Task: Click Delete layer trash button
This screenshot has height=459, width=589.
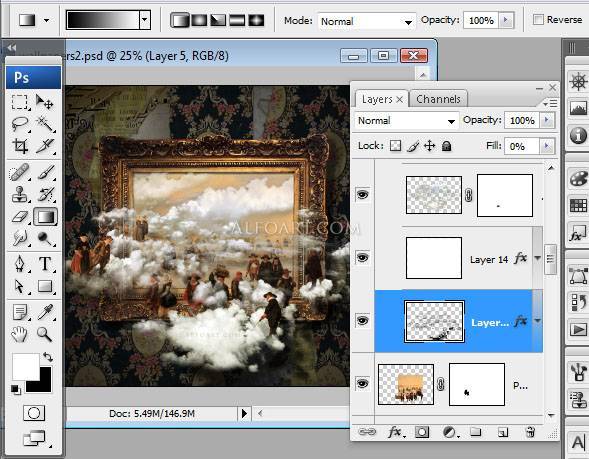Action: (530, 432)
